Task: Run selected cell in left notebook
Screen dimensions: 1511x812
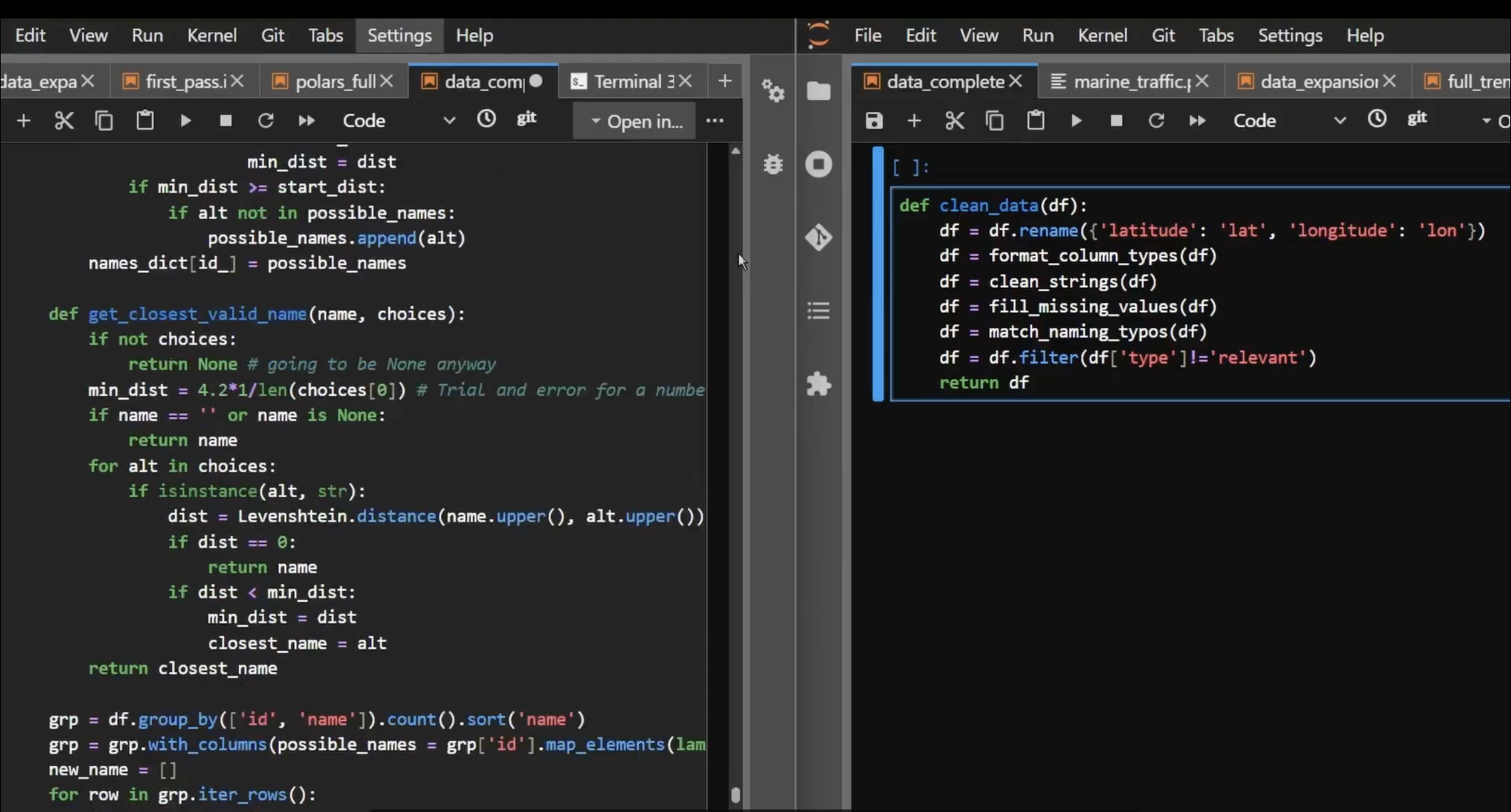Action: point(186,121)
